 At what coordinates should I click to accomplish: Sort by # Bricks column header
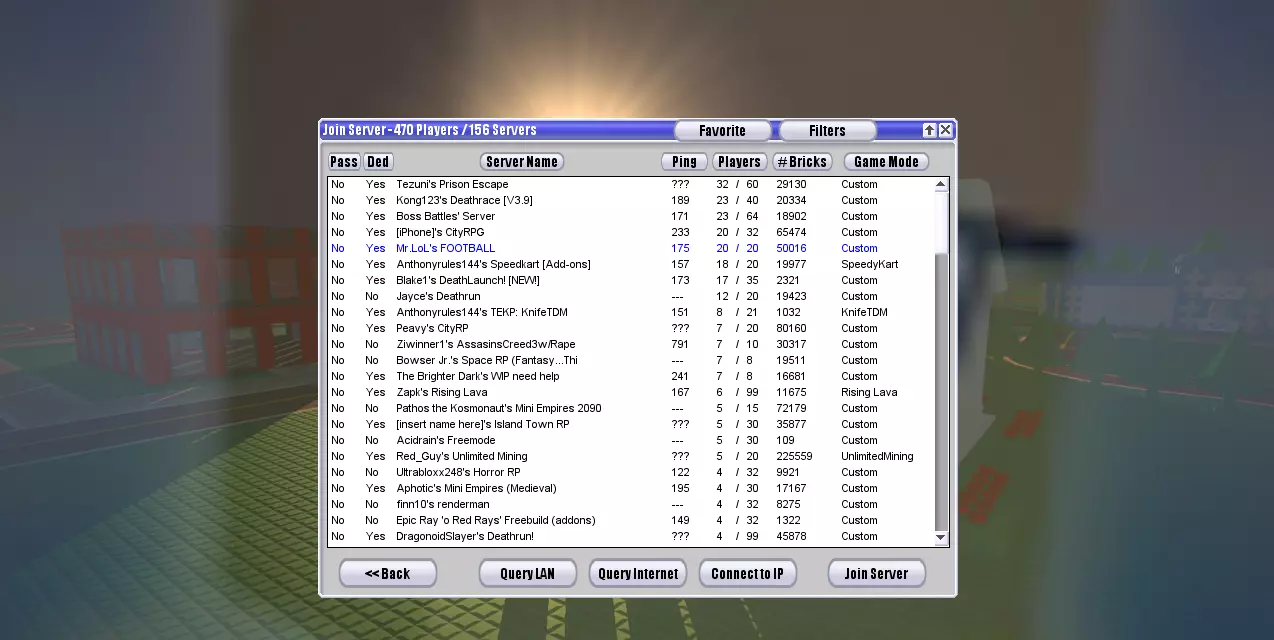802,162
